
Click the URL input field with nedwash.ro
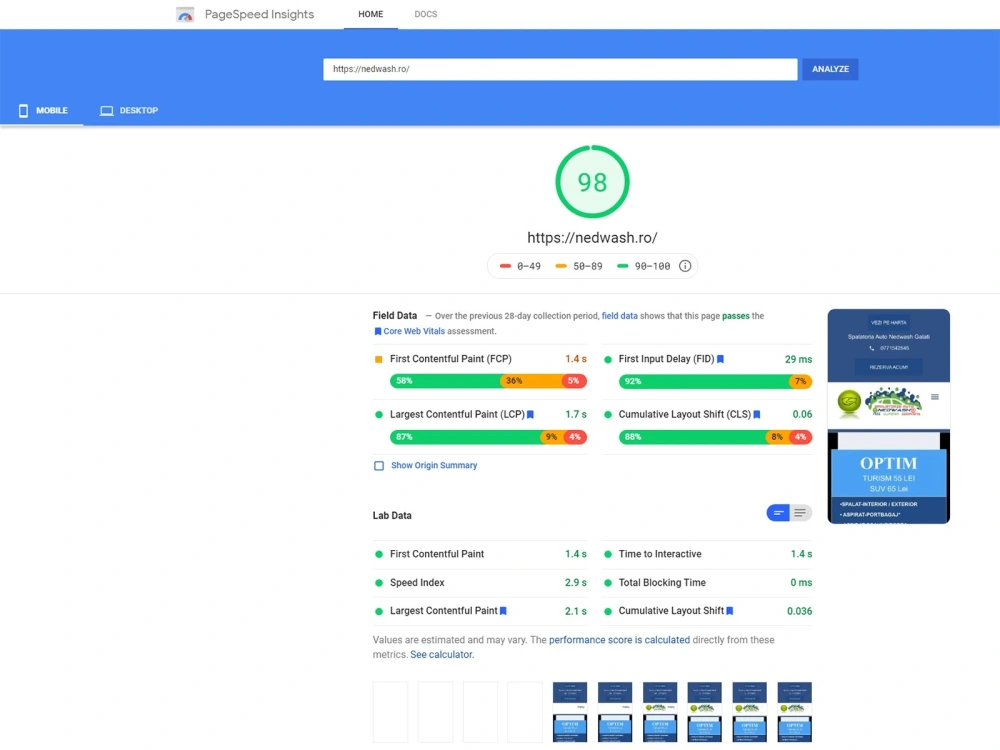[560, 69]
